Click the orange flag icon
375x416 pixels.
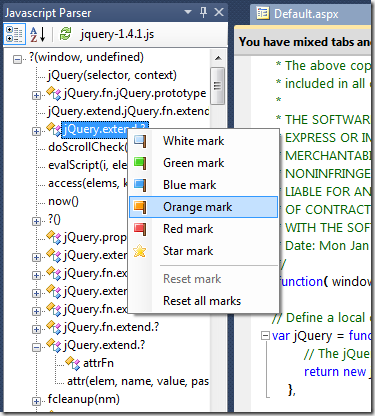[x=140, y=207]
